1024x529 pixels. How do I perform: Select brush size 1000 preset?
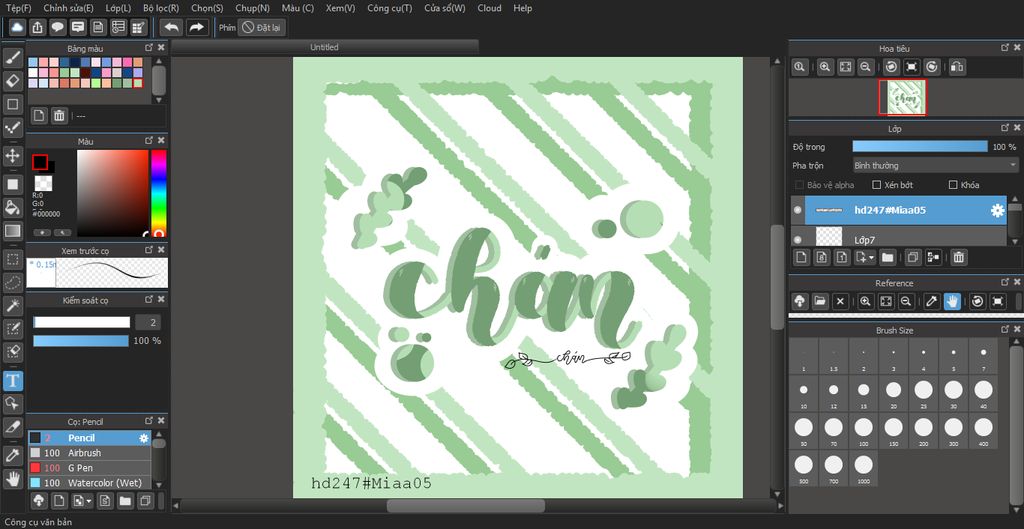pos(863,468)
